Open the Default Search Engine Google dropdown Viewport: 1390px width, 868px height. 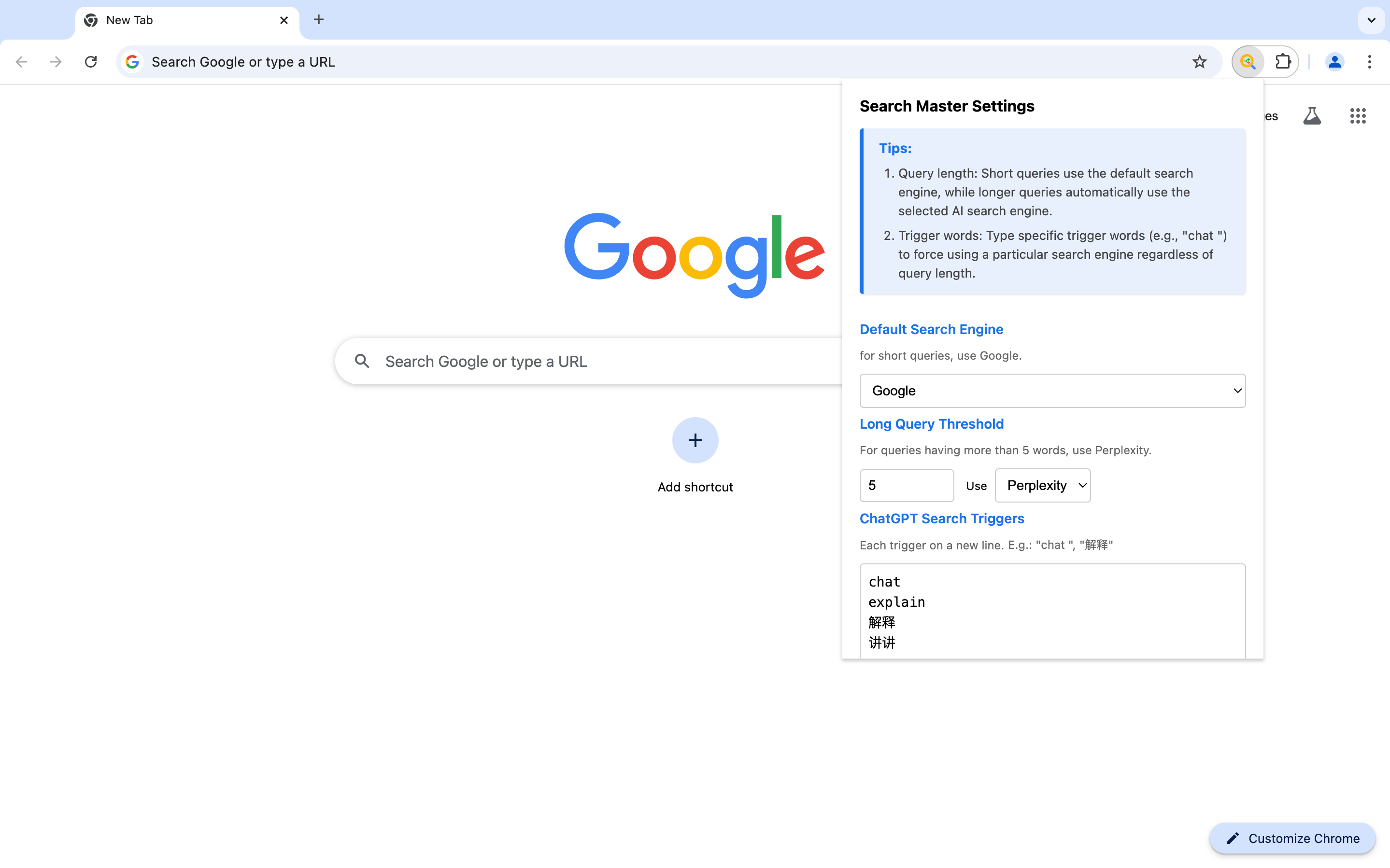point(1052,391)
